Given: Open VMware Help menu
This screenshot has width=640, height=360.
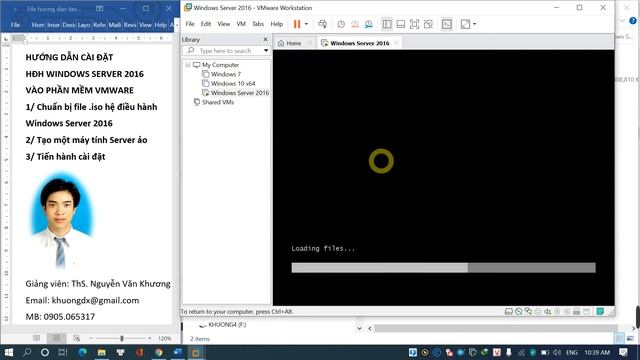Looking at the screenshot, I should point(276,24).
